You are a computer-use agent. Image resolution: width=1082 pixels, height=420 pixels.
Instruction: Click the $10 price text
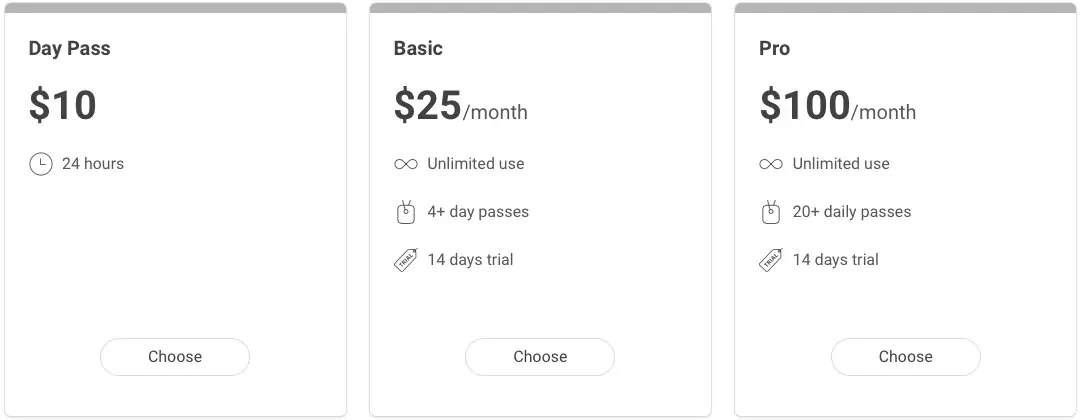tap(62, 105)
